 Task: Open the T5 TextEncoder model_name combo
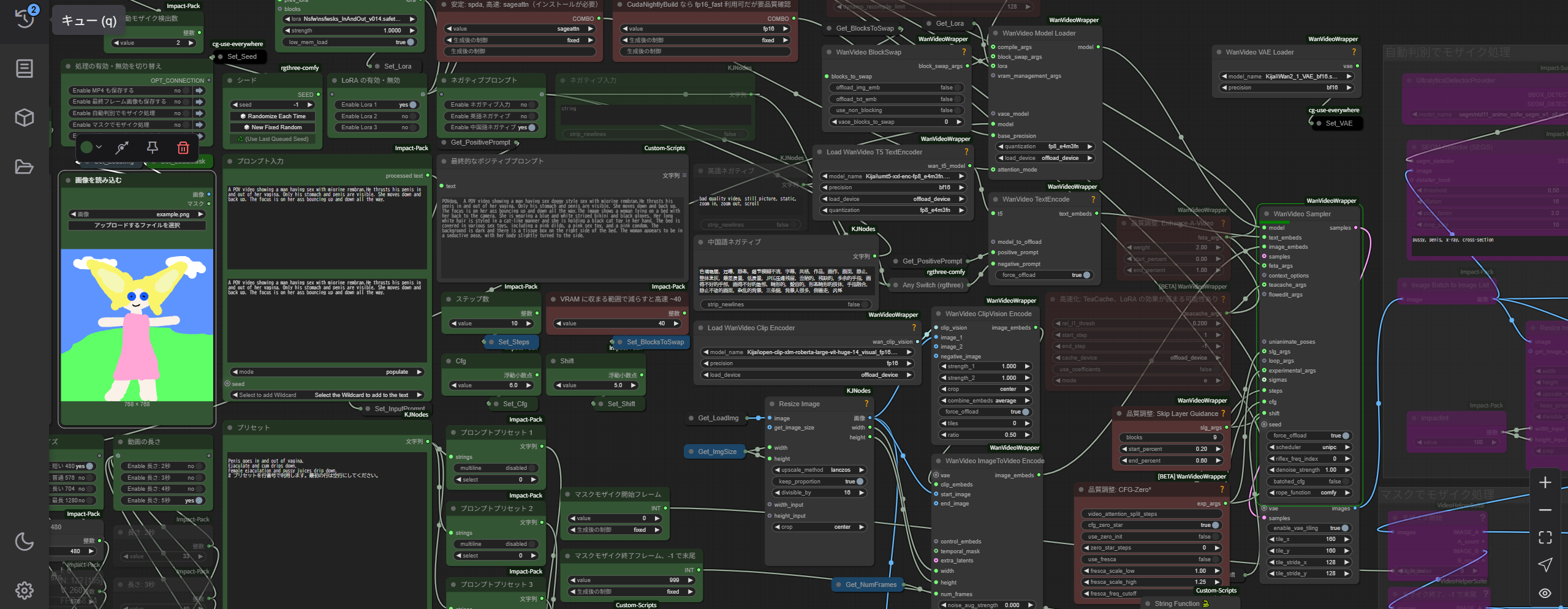pyautogui.click(x=893, y=176)
